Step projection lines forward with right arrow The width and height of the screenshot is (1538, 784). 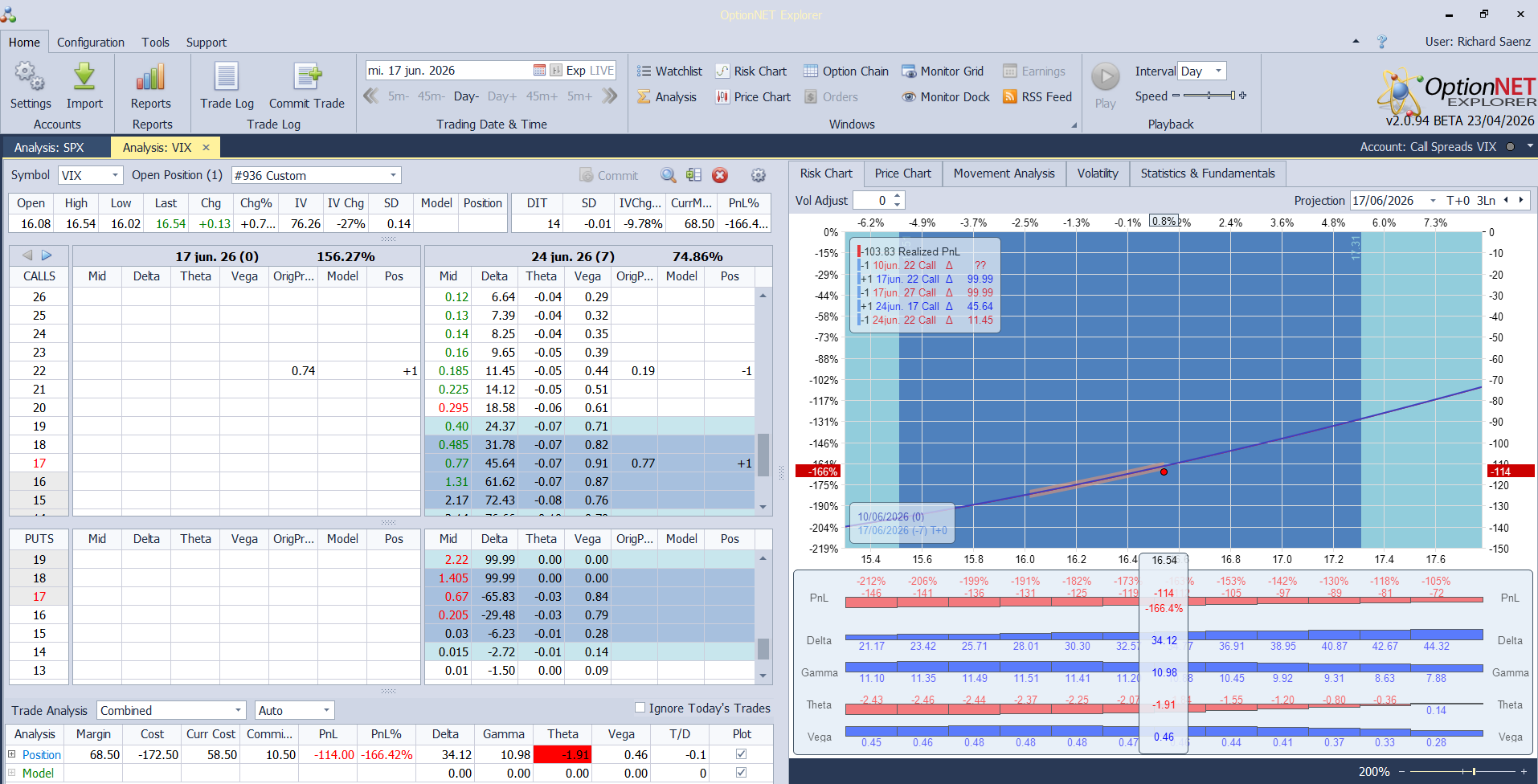click(1520, 201)
